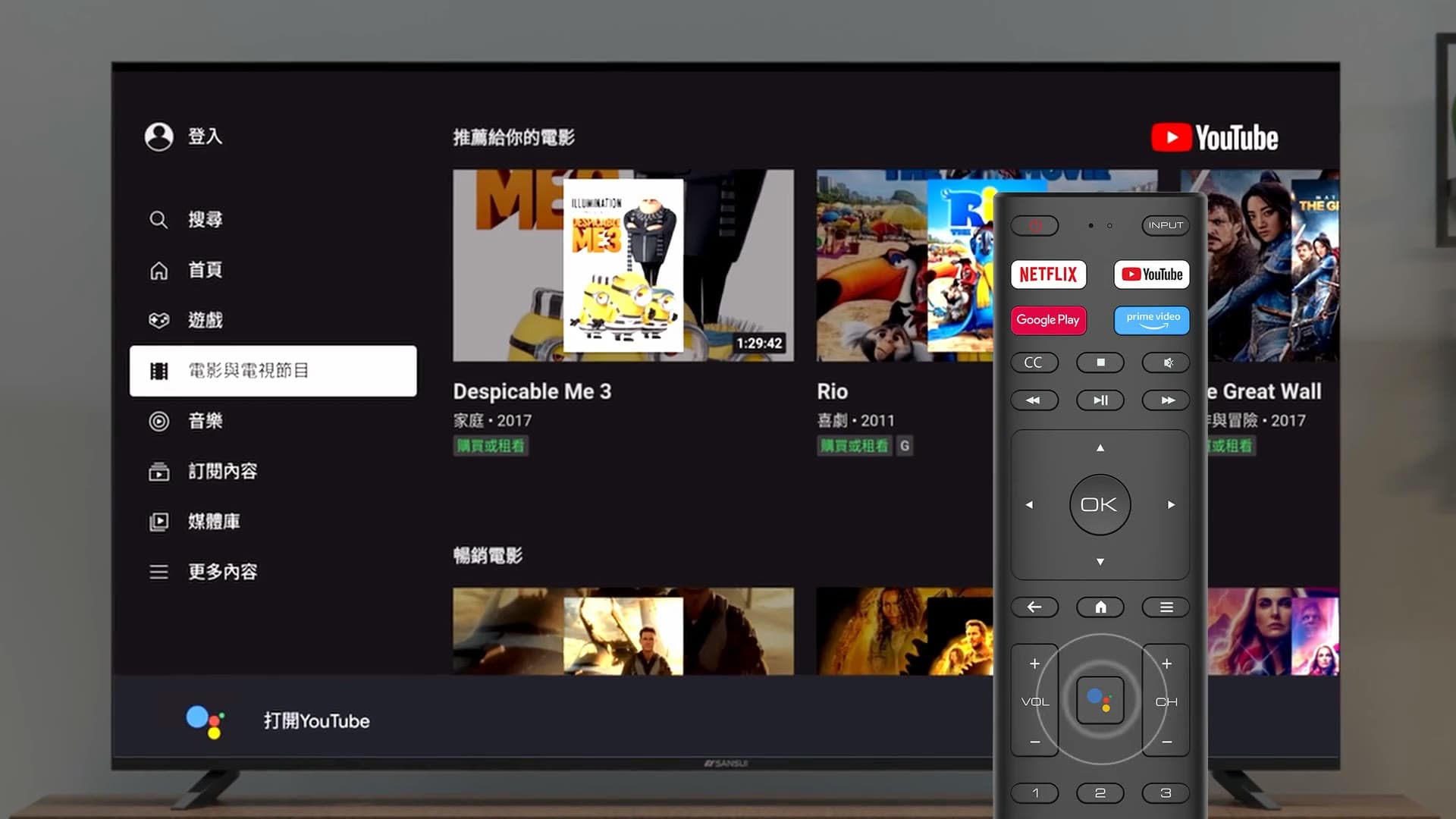The width and height of the screenshot is (1456, 819).
Task: Click the 登入 sign-in profile icon
Action: pos(159,137)
